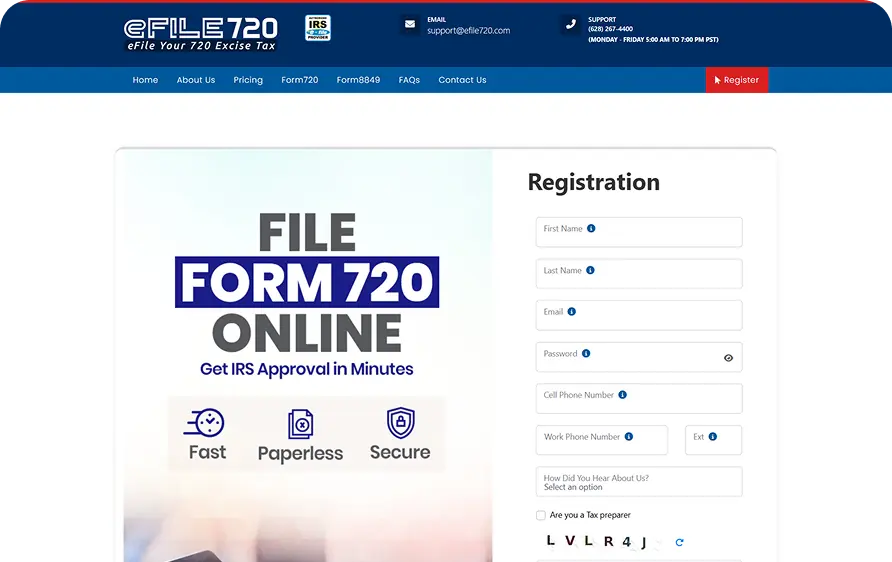Screen dimensions: 892x562
Task: Click the IRS authorized provider badge
Action: [317, 28]
